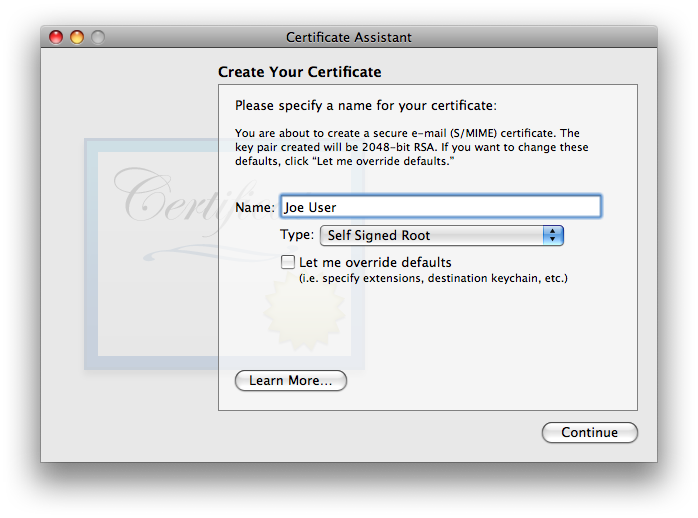Click the '(i.e. specify extensions, destination keychain, etc.)' note

point(433,278)
